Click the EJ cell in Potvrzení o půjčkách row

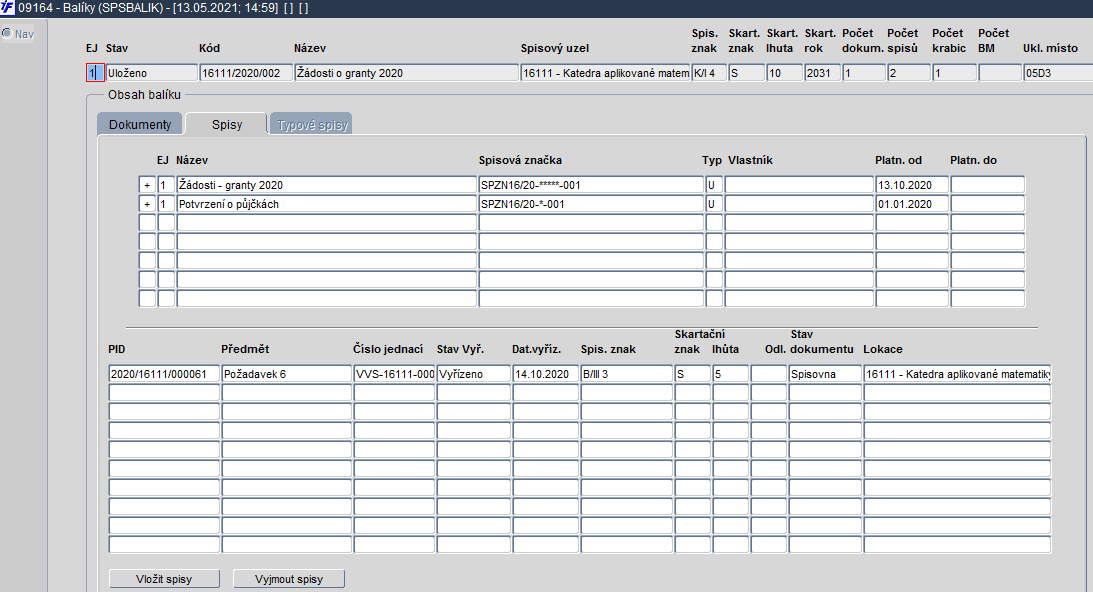tap(166, 204)
